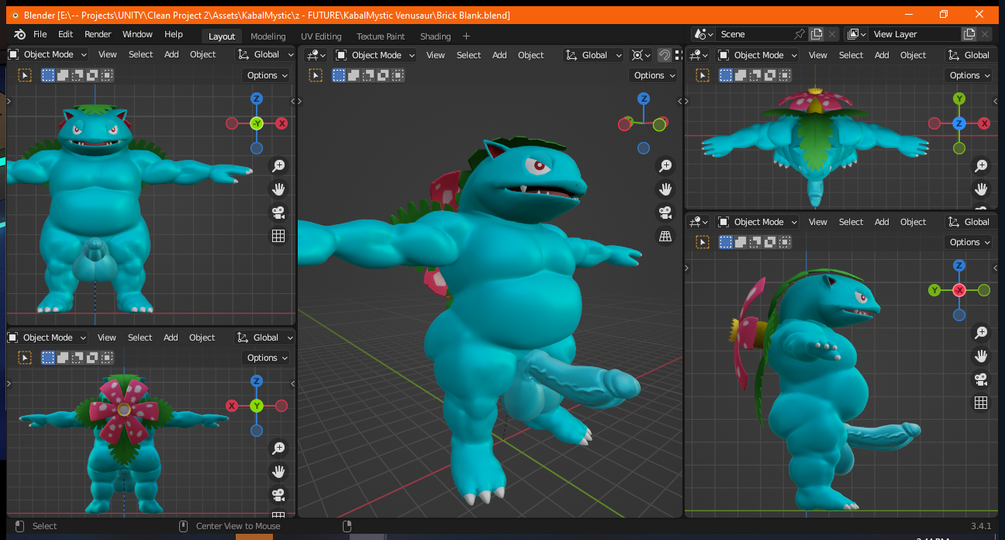Select the Select Box tool in the perspective viewport
This screenshot has height=540, width=1005.
coord(315,76)
